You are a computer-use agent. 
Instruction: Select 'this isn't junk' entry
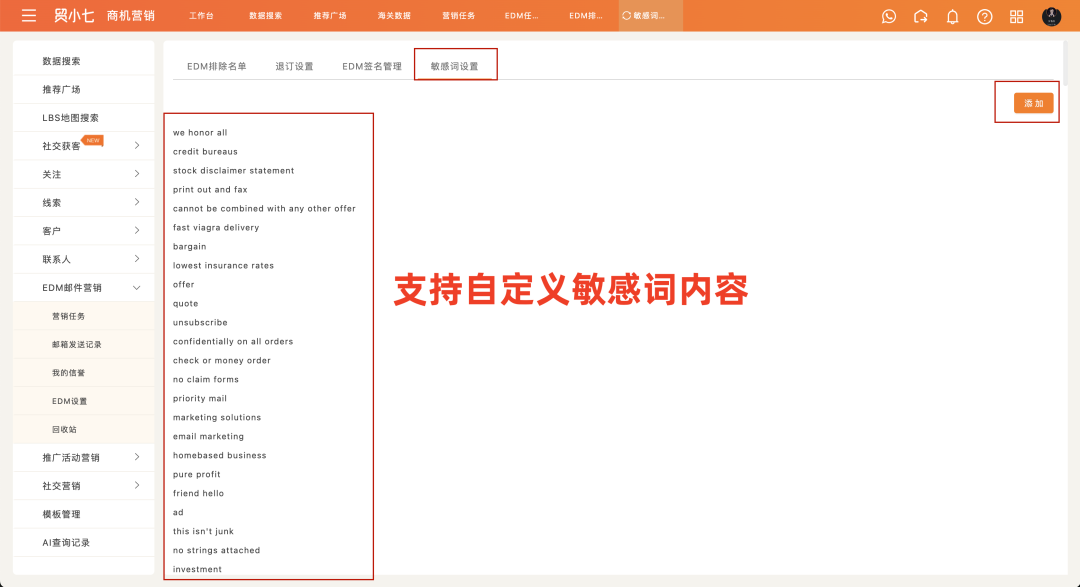pos(203,531)
